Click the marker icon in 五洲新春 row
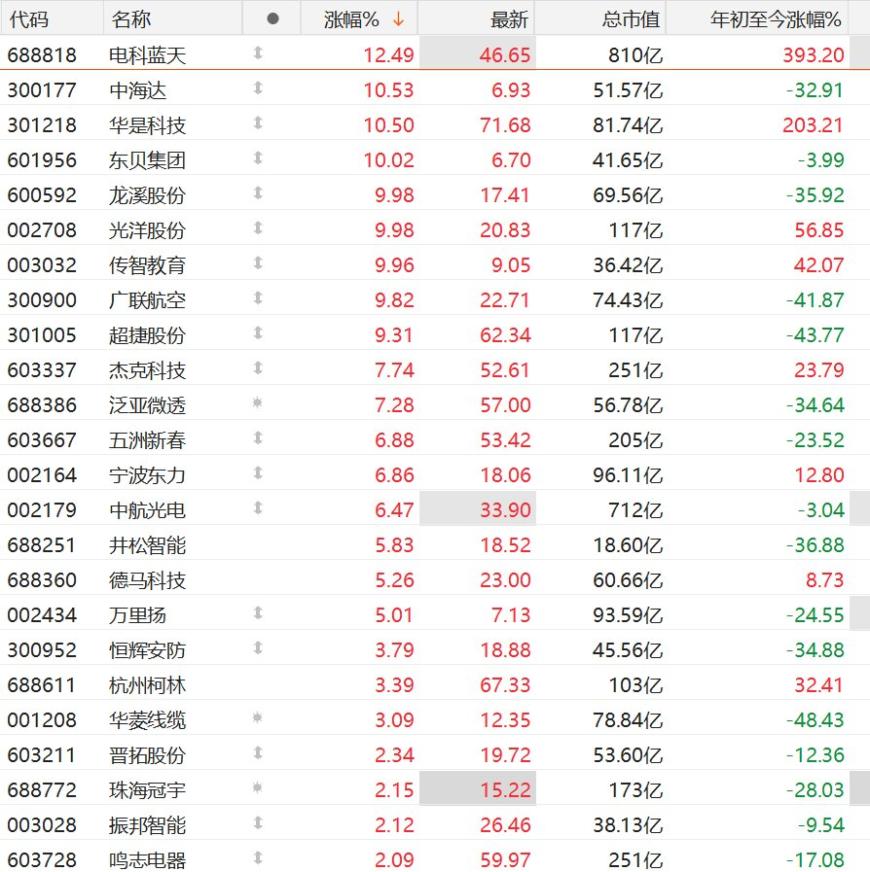This screenshot has height=872, width=870. coord(258,438)
